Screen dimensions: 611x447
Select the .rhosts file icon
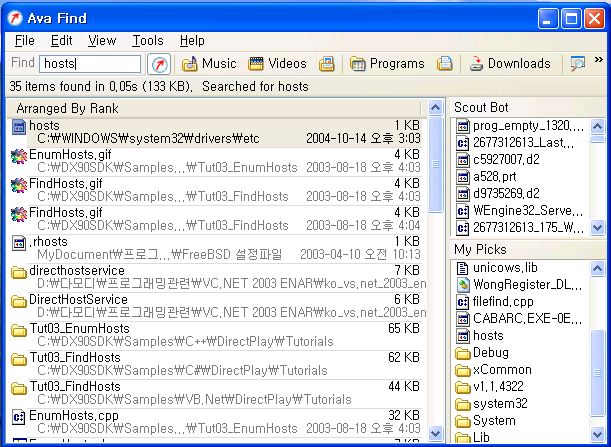(19, 243)
